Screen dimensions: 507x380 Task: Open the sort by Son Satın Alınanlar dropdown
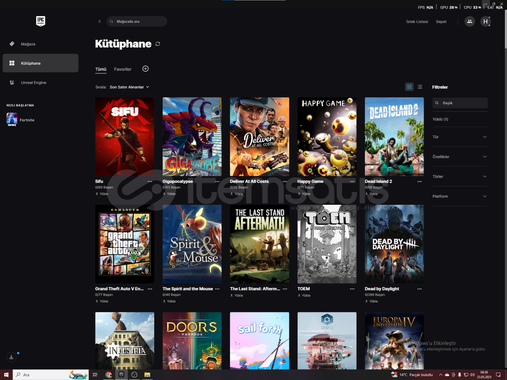click(129, 87)
